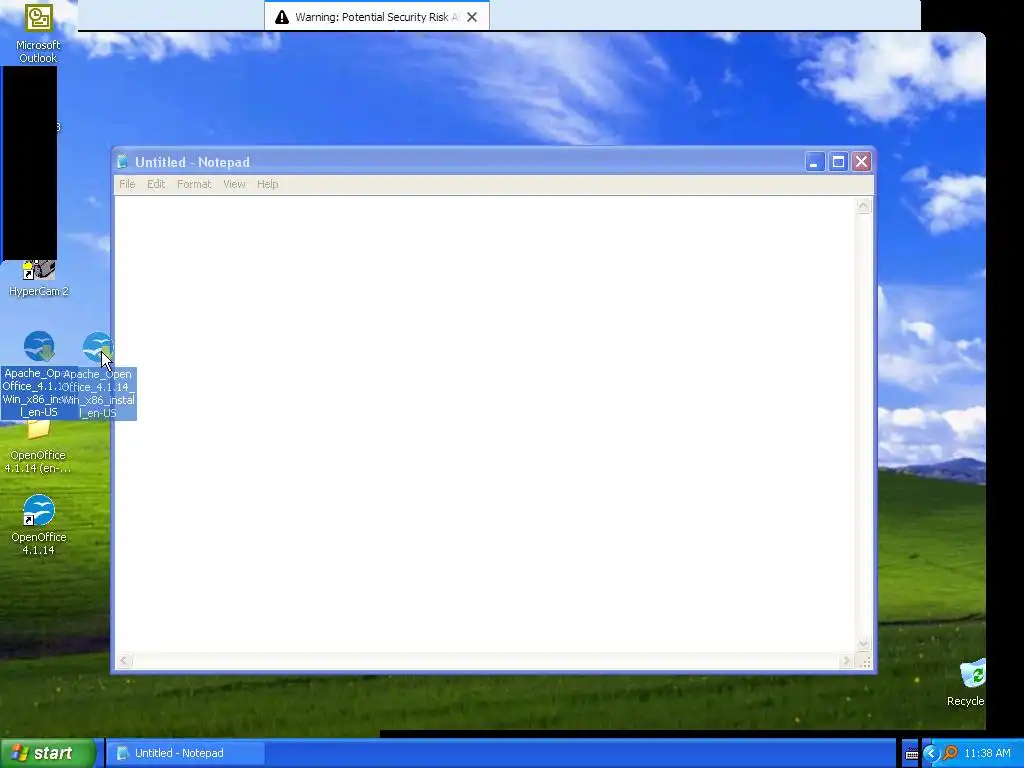Click the Notepad window resize grip

(864, 662)
